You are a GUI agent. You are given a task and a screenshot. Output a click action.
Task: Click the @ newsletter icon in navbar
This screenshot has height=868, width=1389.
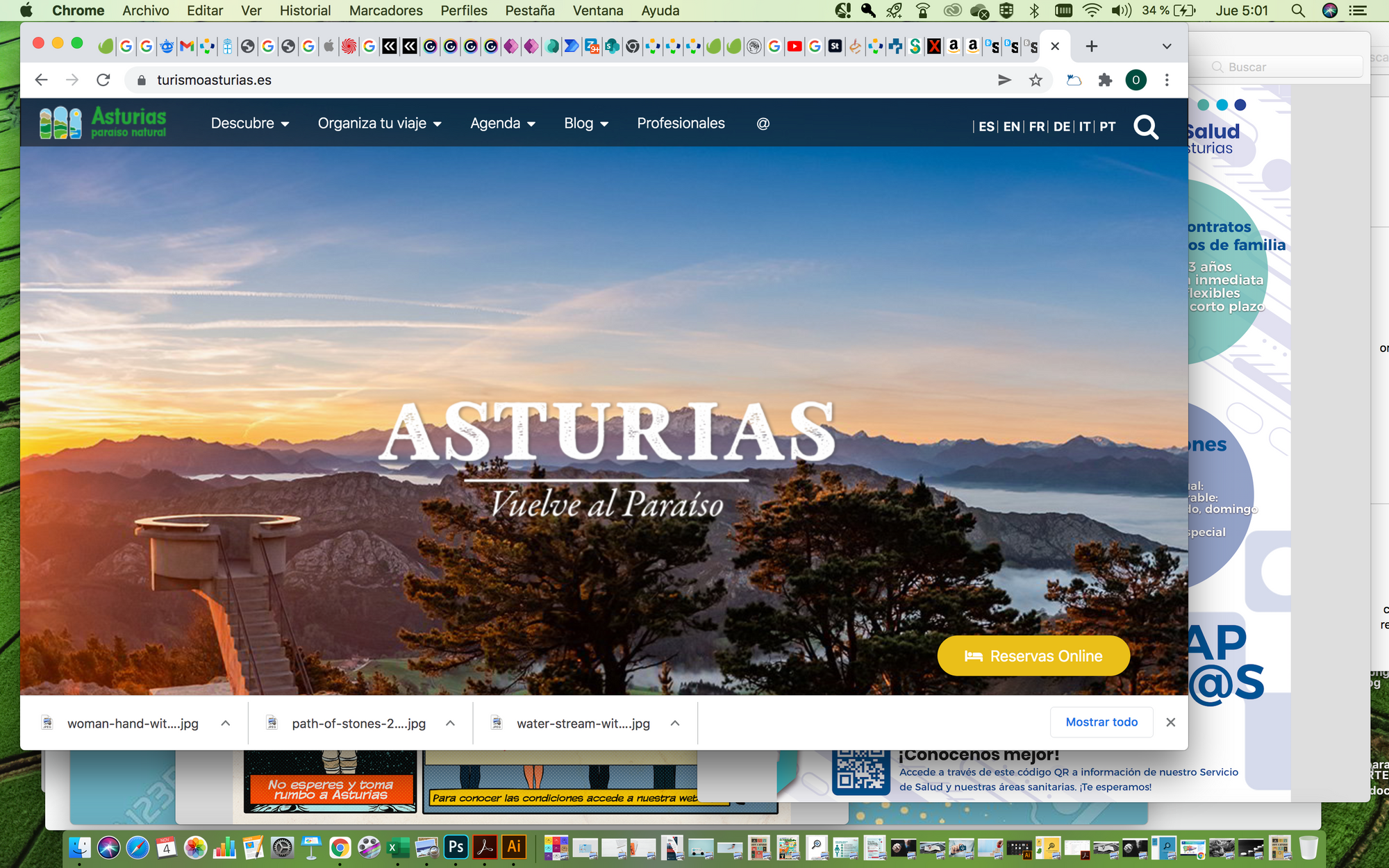(763, 124)
